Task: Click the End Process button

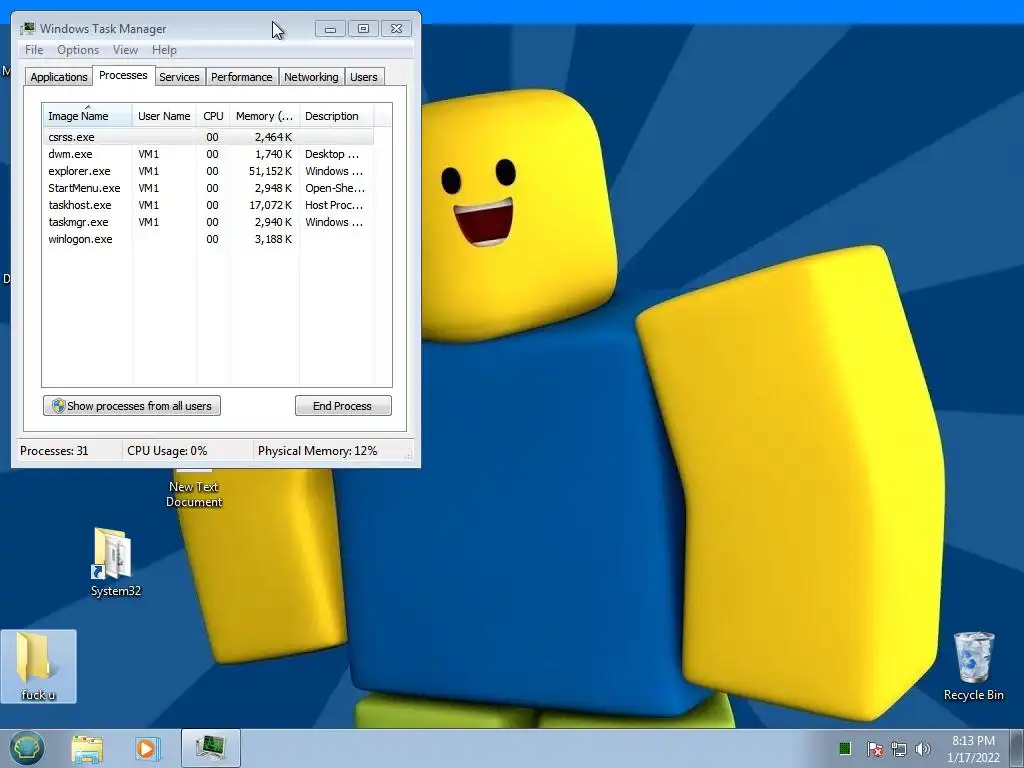Action: (343, 406)
